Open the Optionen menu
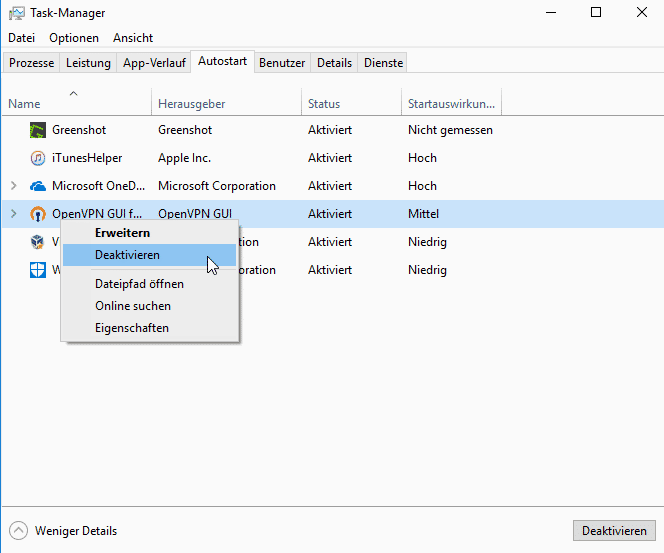This screenshot has height=553, width=664. [74, 38]
